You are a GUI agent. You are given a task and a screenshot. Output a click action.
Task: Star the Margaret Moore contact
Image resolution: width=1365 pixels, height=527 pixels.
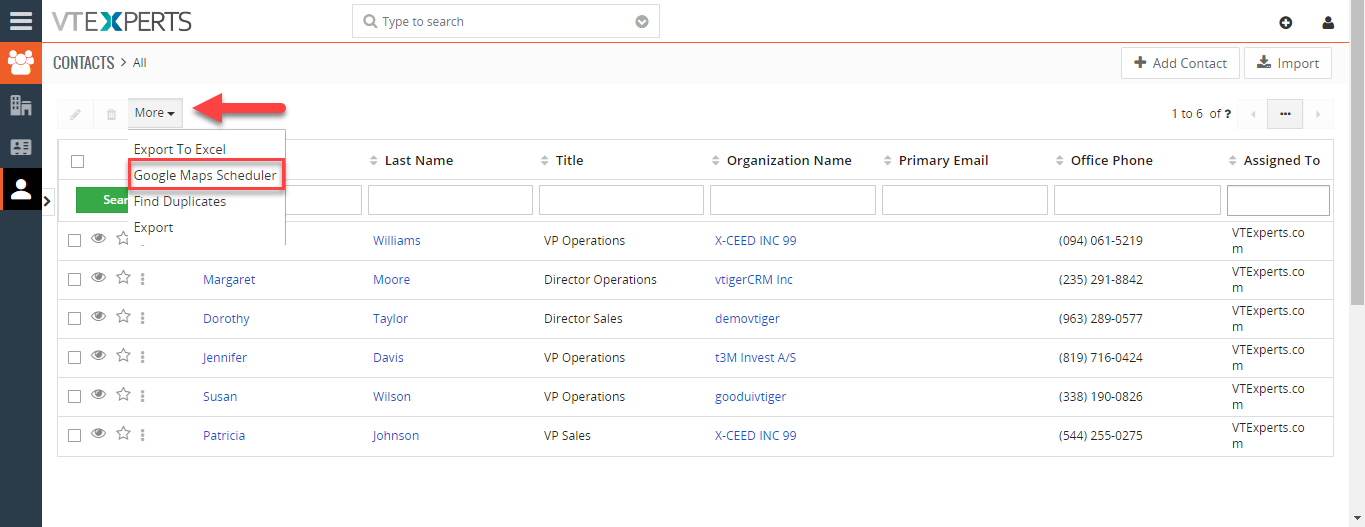(123, 278)
